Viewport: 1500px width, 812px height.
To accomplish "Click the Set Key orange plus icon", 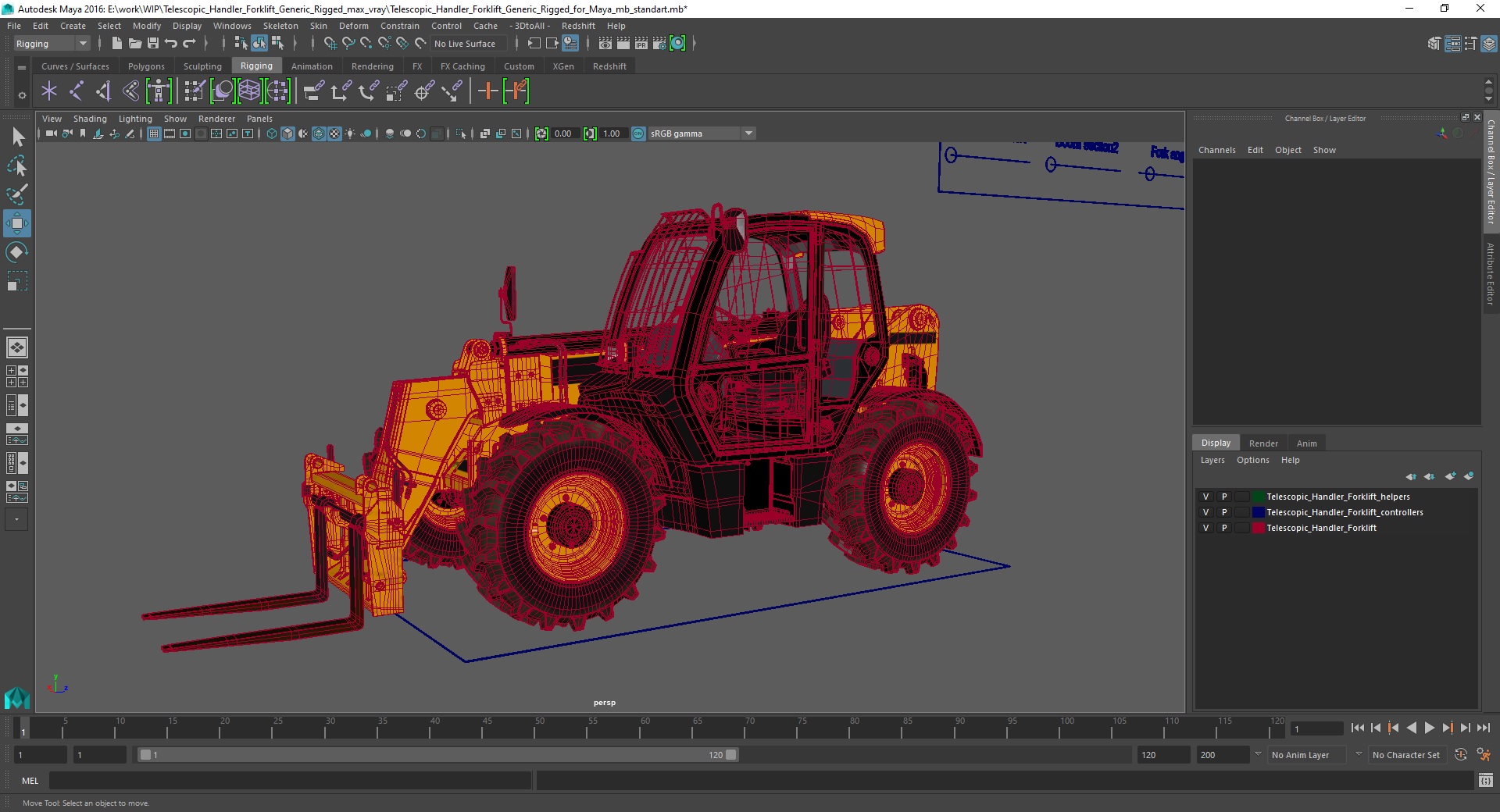I will click(x=487, y=91).
